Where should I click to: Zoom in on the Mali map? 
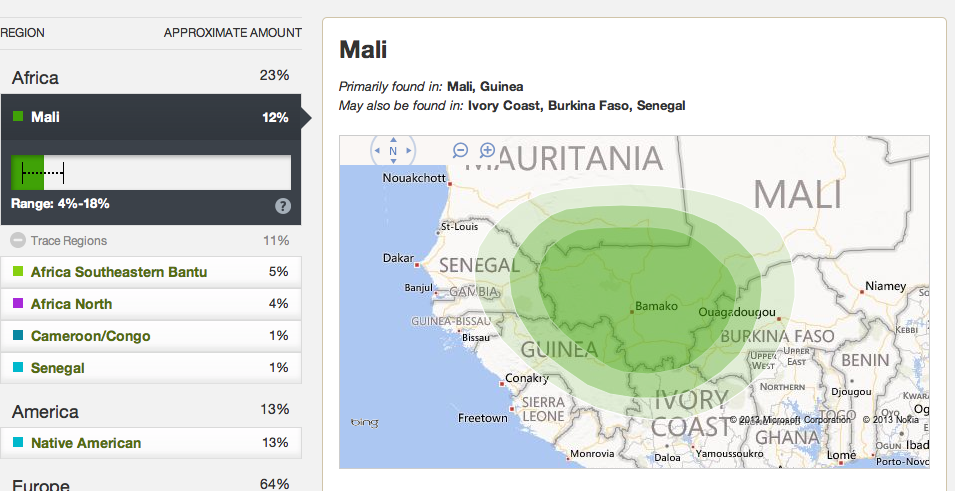click(488, 150)
